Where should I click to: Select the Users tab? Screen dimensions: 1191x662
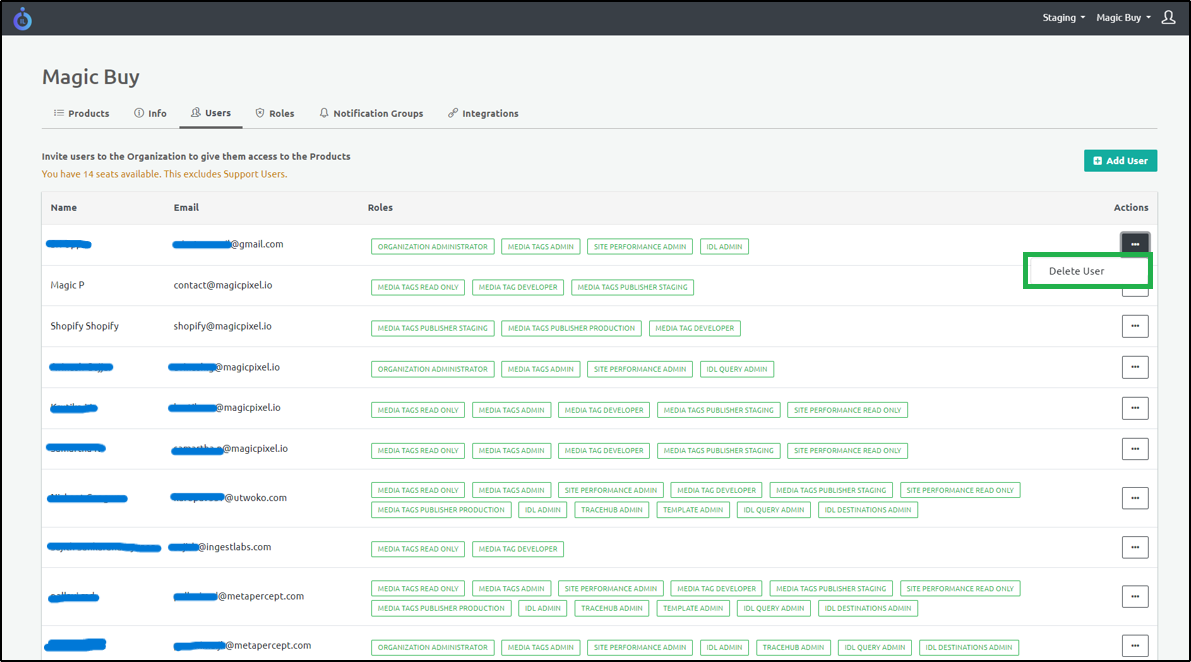tap(211, 113)
